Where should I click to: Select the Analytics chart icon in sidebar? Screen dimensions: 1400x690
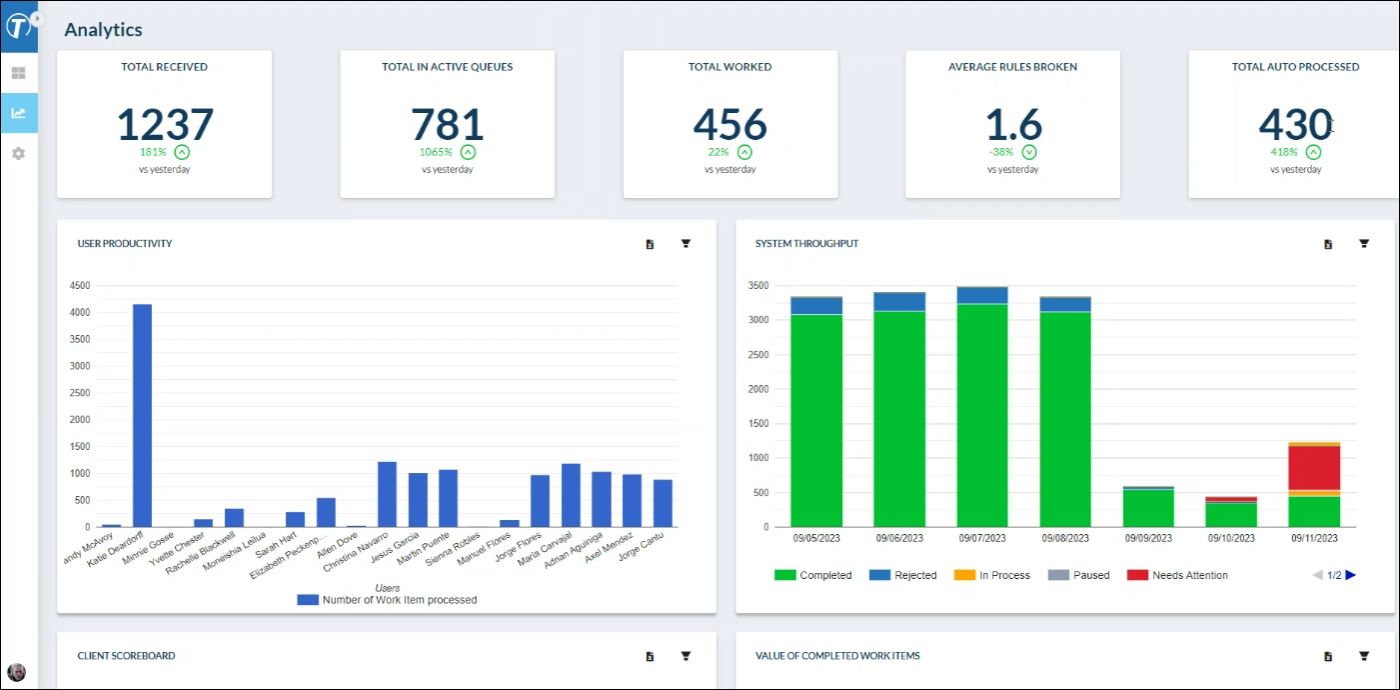click(18, 113)
